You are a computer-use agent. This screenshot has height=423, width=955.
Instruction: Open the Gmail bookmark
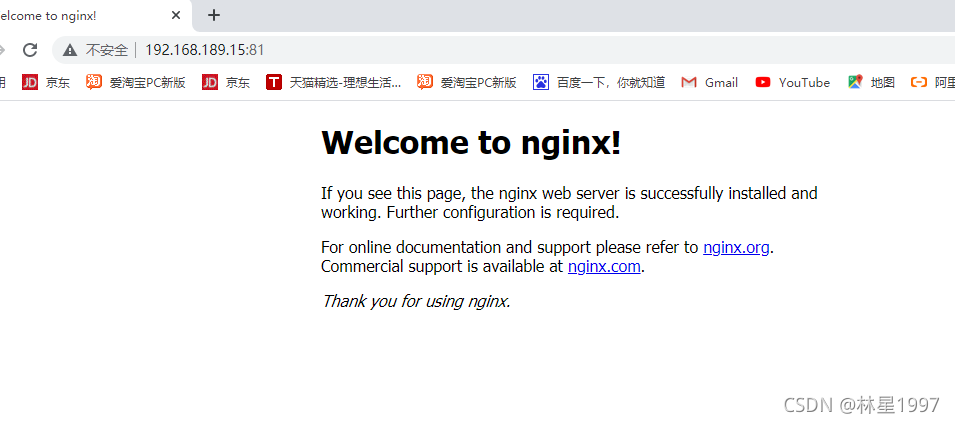(x=710, y=82)
